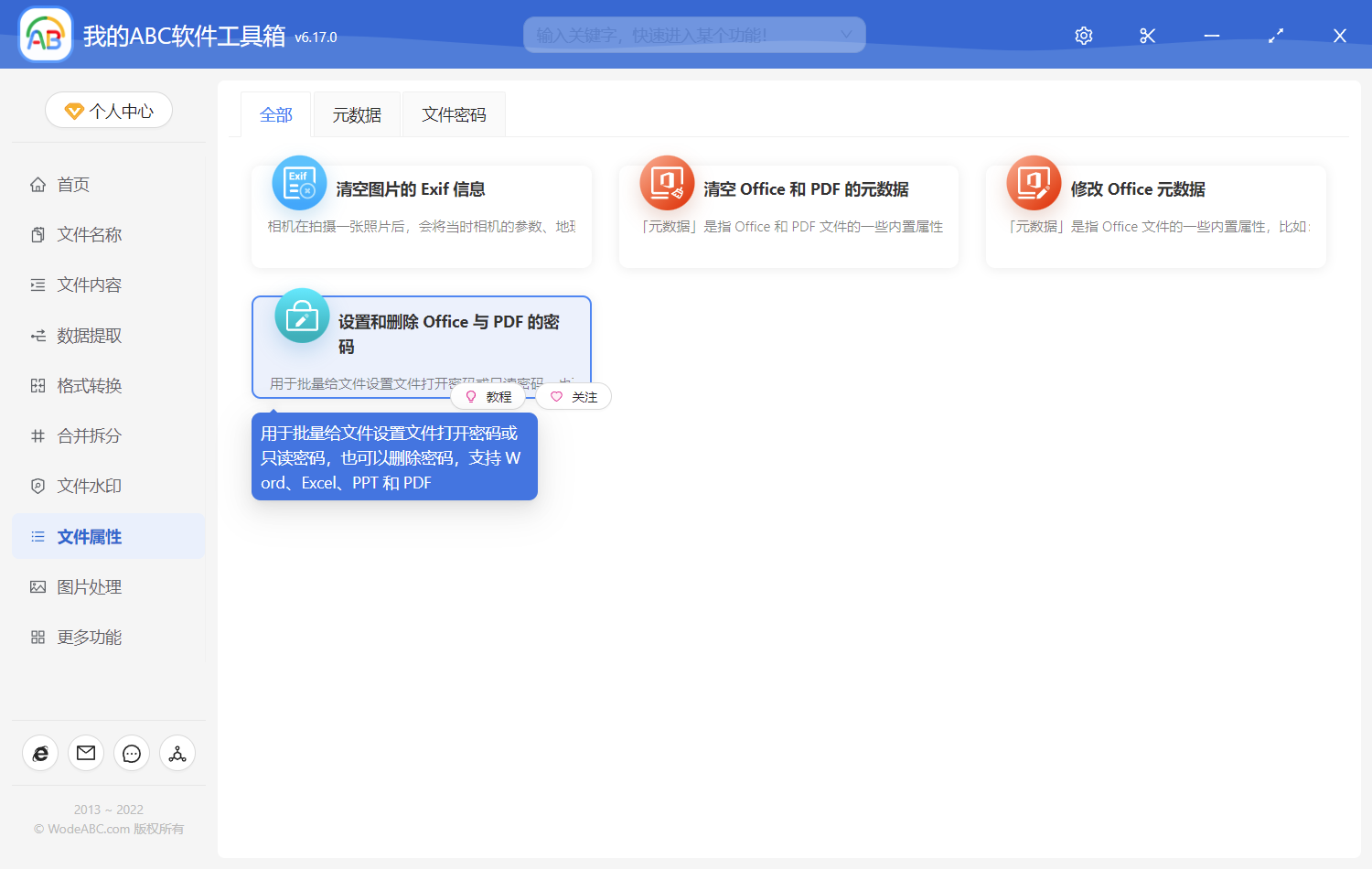Open the settings gear in title bar
Viewport: 1372px width, 869px height.
point(1083,35)
